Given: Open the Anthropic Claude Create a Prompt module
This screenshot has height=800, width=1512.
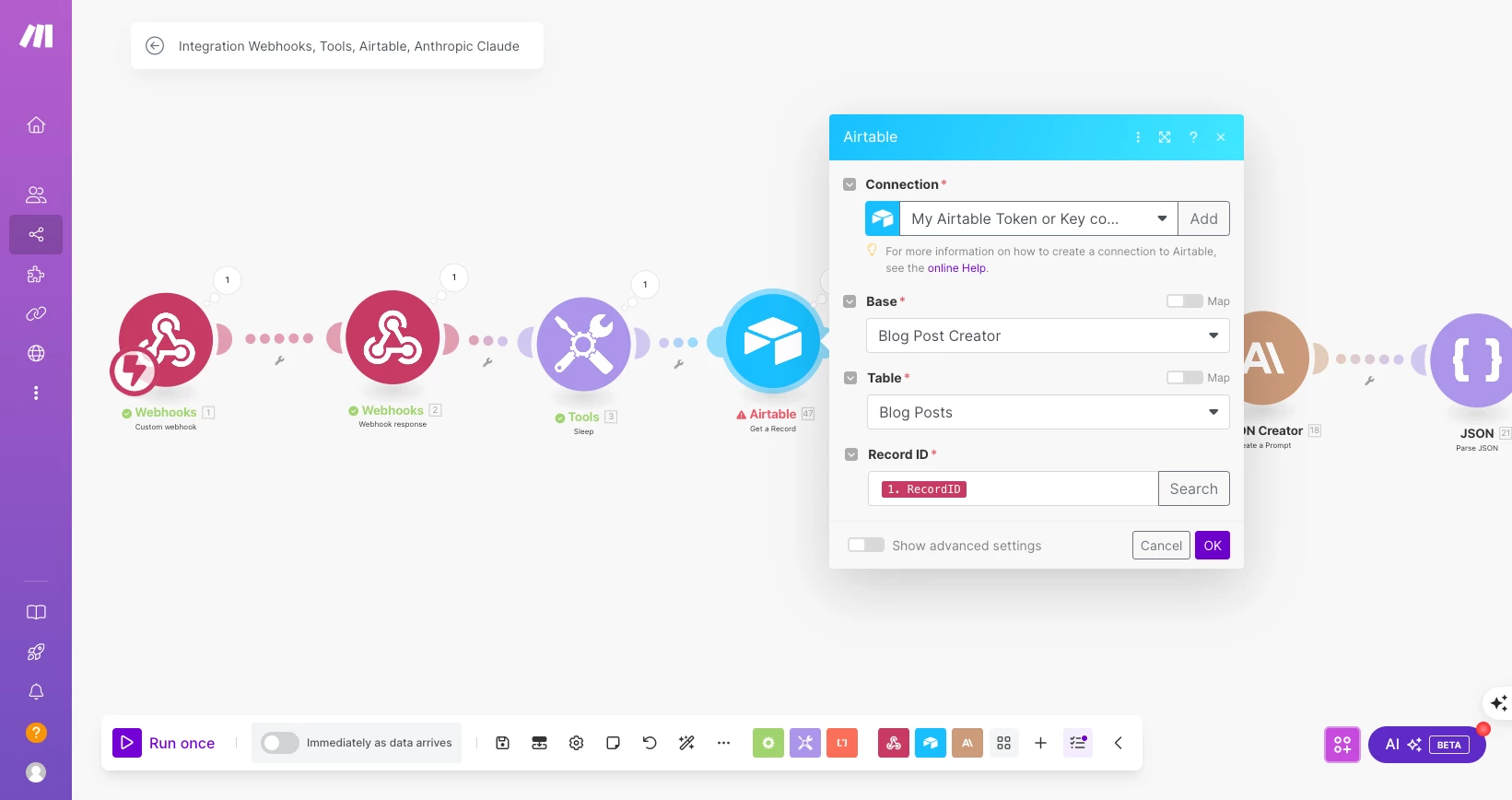Looking at the screenshot, I should [x=1276, y=358].
